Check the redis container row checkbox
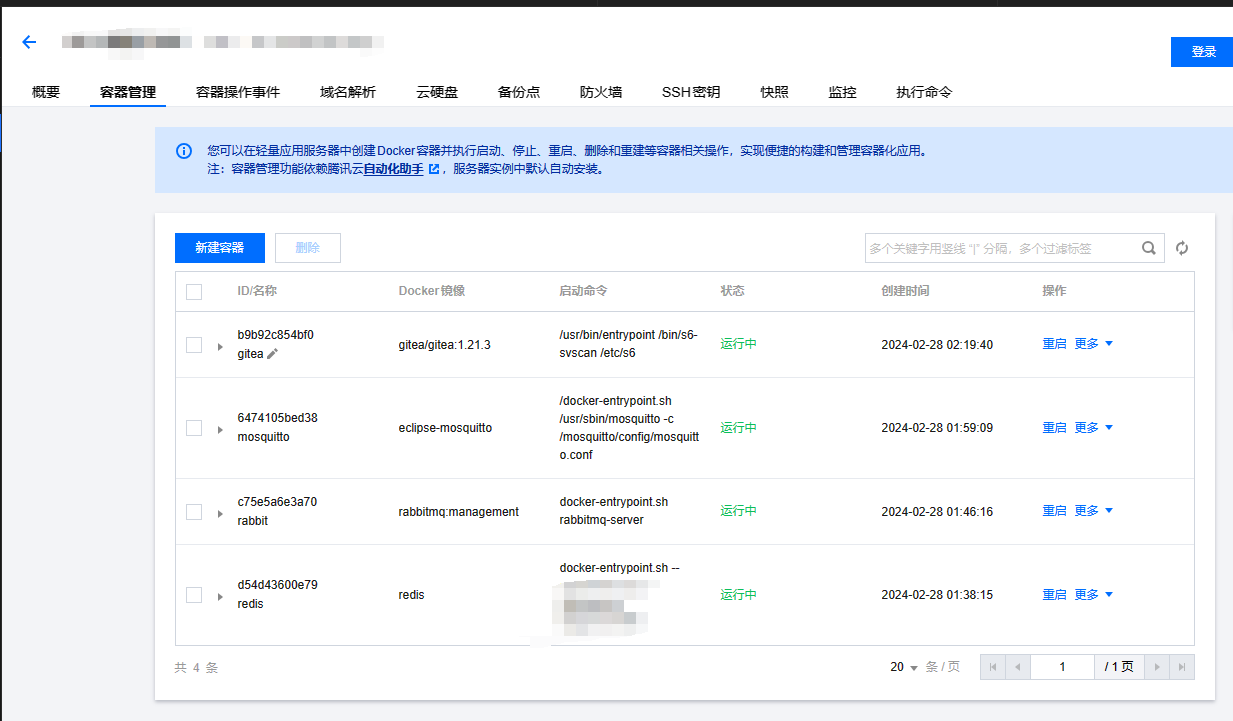Image resolution: width=1233 pixels, height=721 pixels. pos(194,595)
